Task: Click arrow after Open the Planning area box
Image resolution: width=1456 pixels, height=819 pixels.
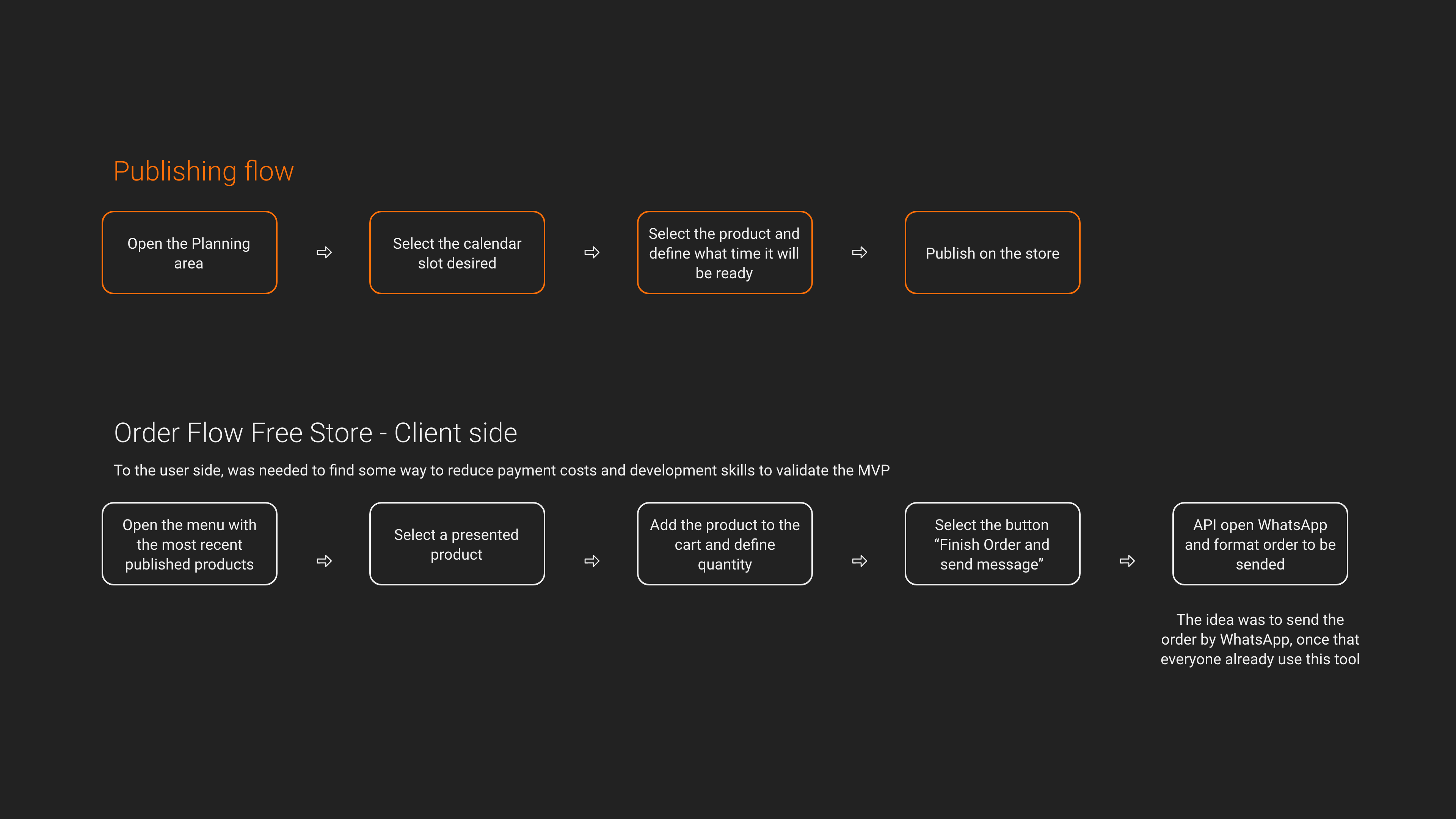Action: click(324, 252)
